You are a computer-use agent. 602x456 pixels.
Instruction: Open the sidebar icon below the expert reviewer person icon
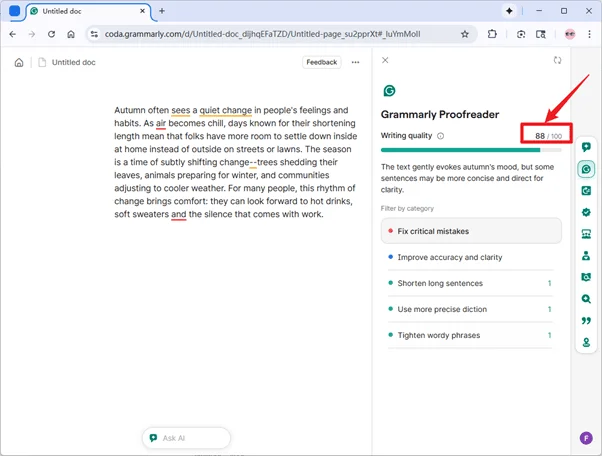pos(586,277)
